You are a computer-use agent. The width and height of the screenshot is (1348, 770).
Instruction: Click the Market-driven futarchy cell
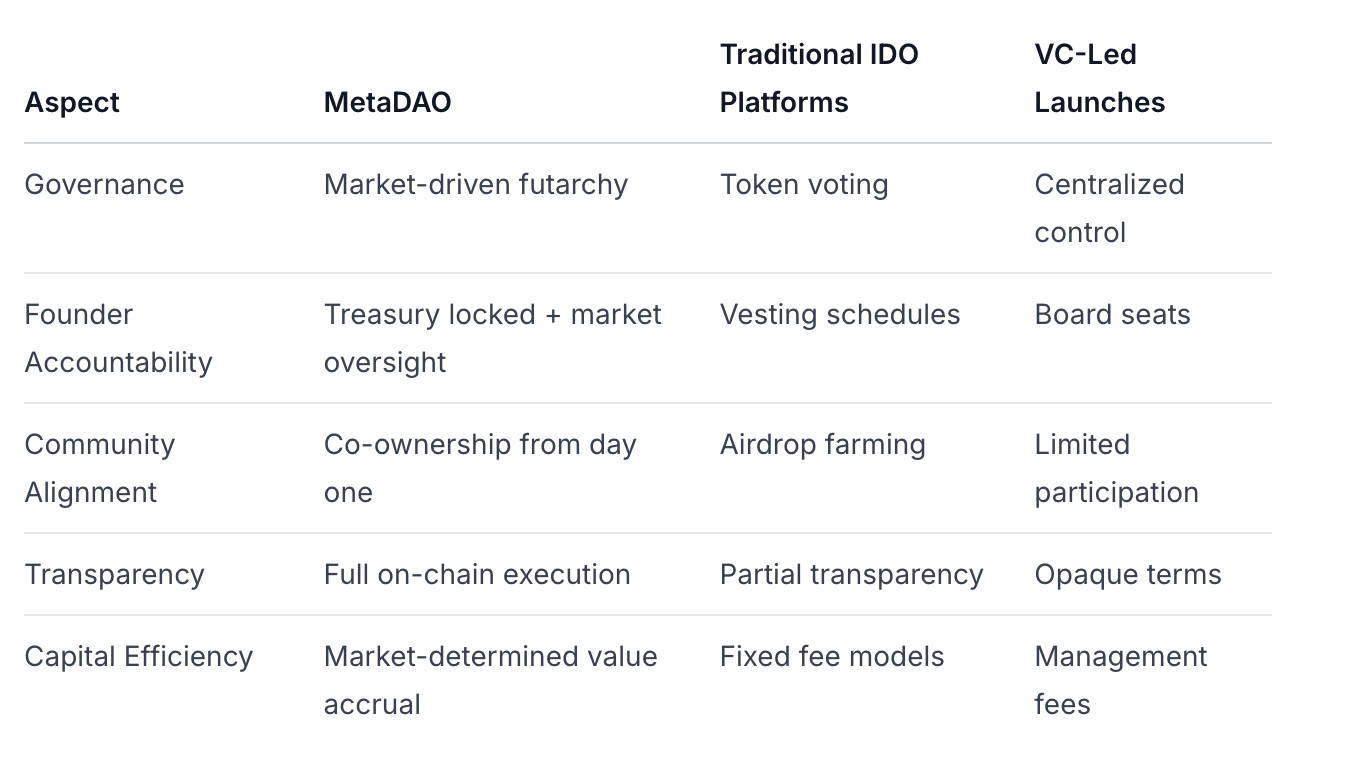click(x=475, y=185)
